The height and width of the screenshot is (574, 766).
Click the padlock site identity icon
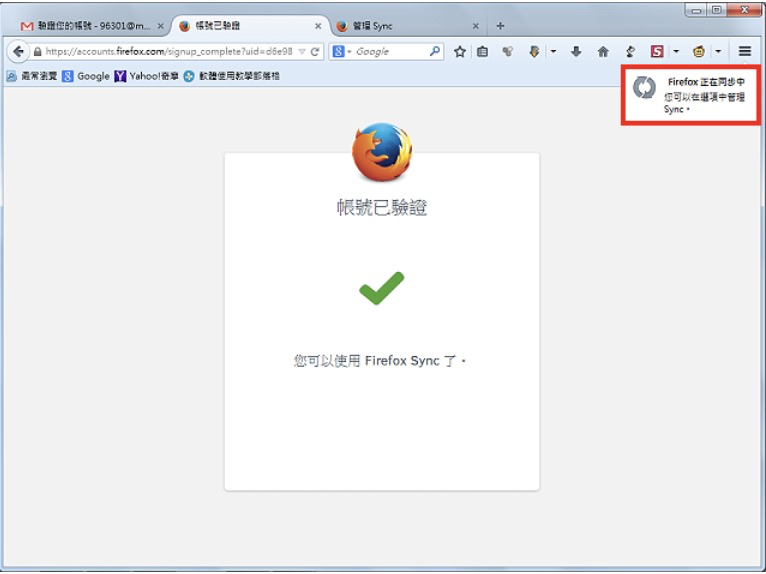(37, 51)
